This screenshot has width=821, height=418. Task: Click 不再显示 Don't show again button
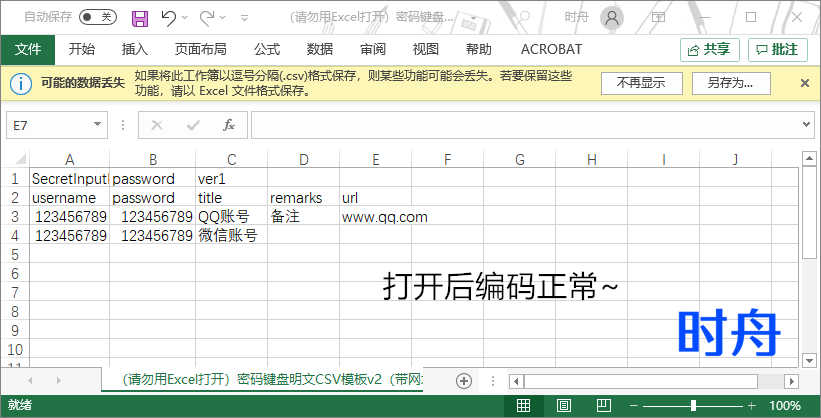coord(641,83)
